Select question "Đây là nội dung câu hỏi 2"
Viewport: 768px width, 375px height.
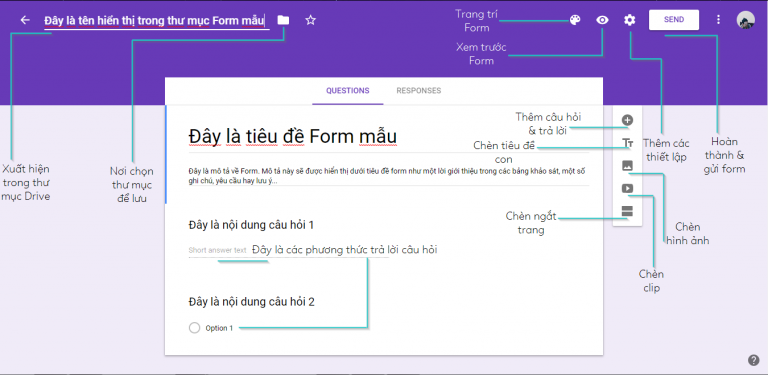pos(251,302)
